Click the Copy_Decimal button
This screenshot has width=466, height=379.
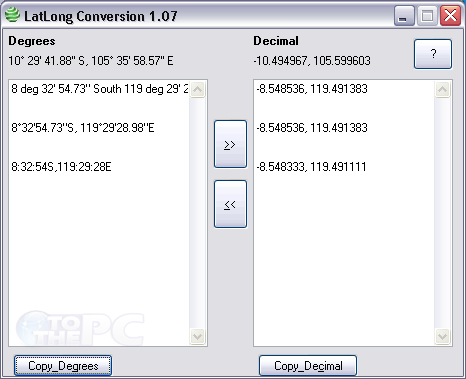click(x=308, y=366)
